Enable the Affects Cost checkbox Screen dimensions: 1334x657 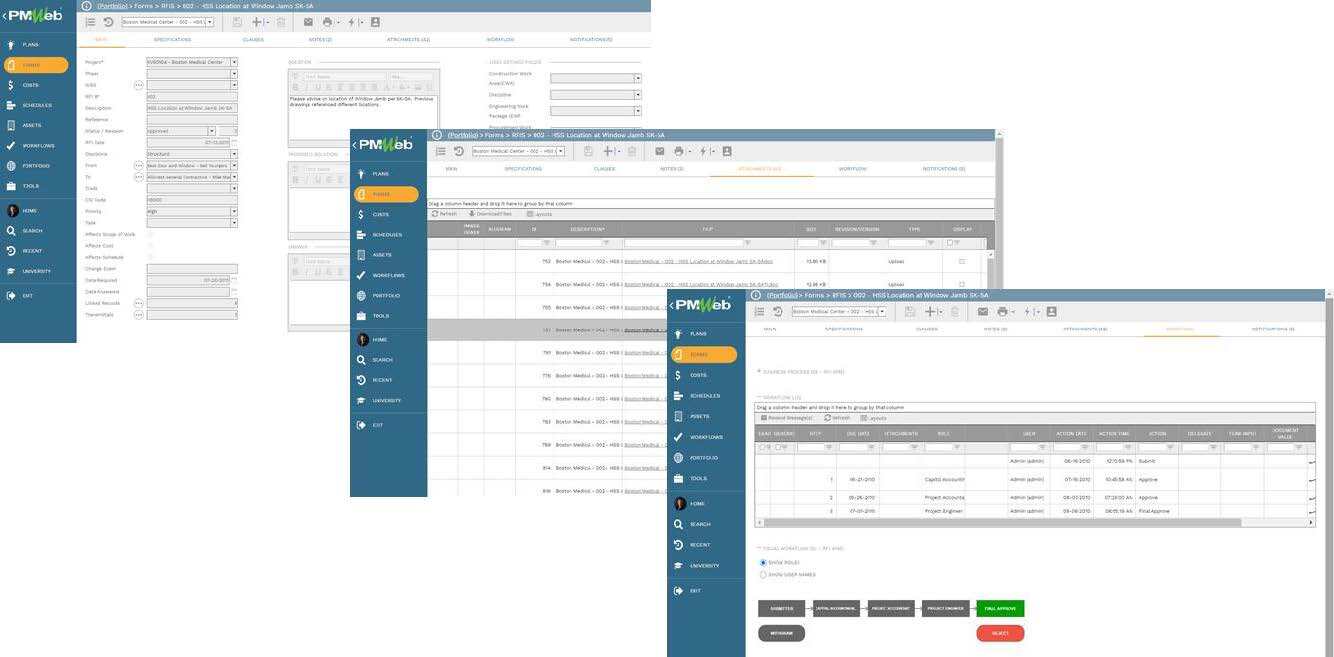(150, 245)
